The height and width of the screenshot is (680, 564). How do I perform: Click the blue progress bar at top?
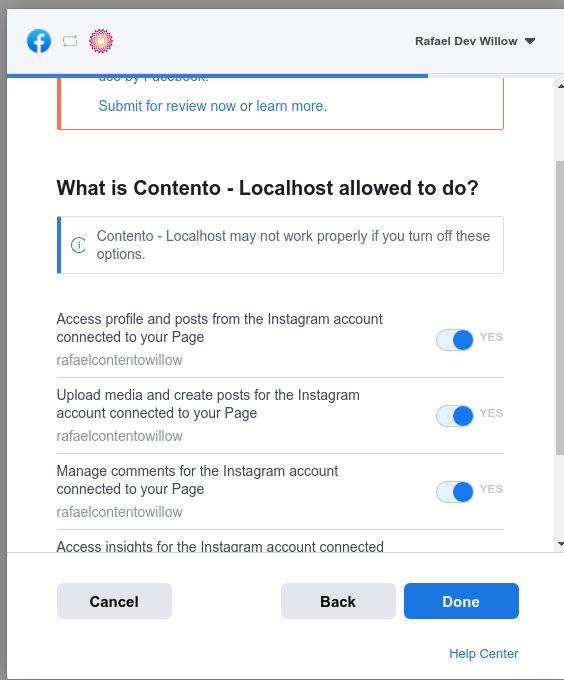[x=217, y=76]
